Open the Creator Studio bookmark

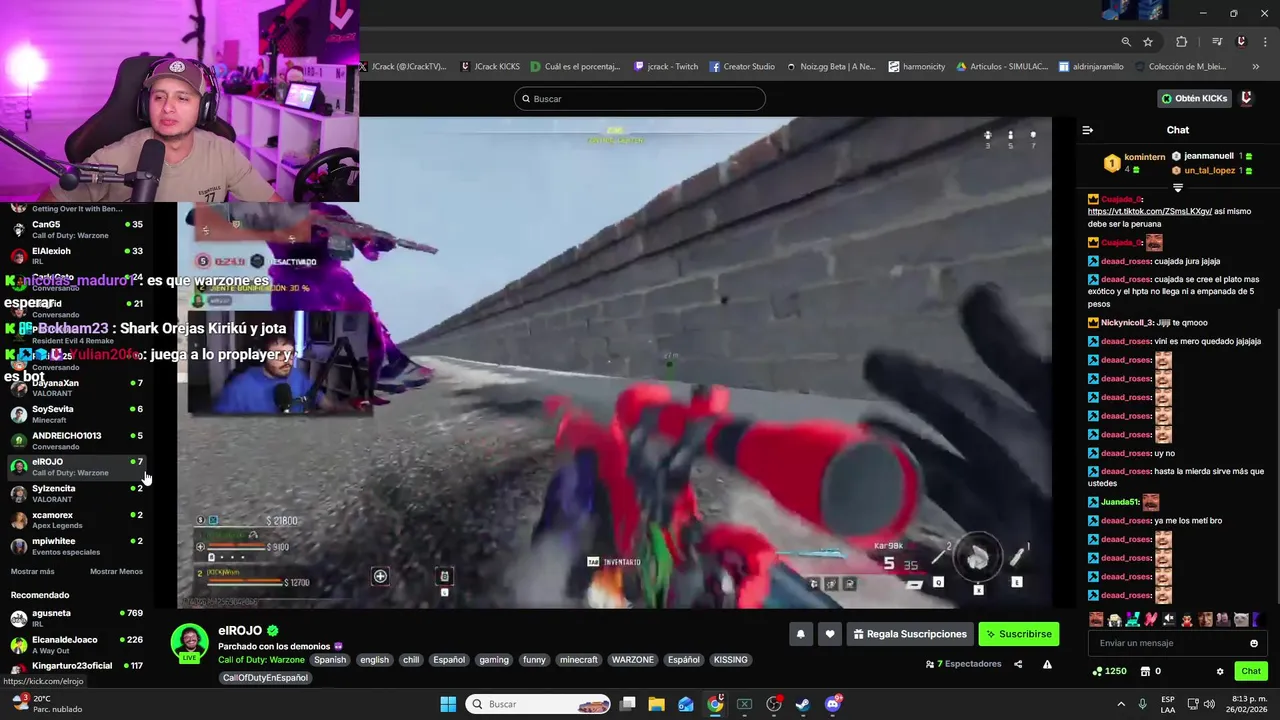pyautogui.click(x=742, y=67)
